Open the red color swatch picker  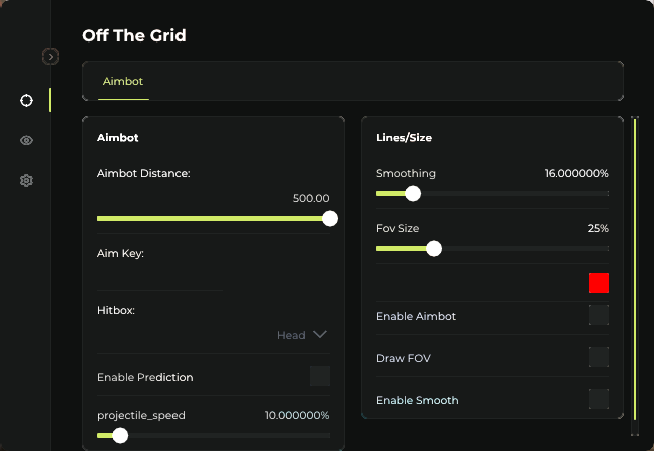click(x=599, y=283)
